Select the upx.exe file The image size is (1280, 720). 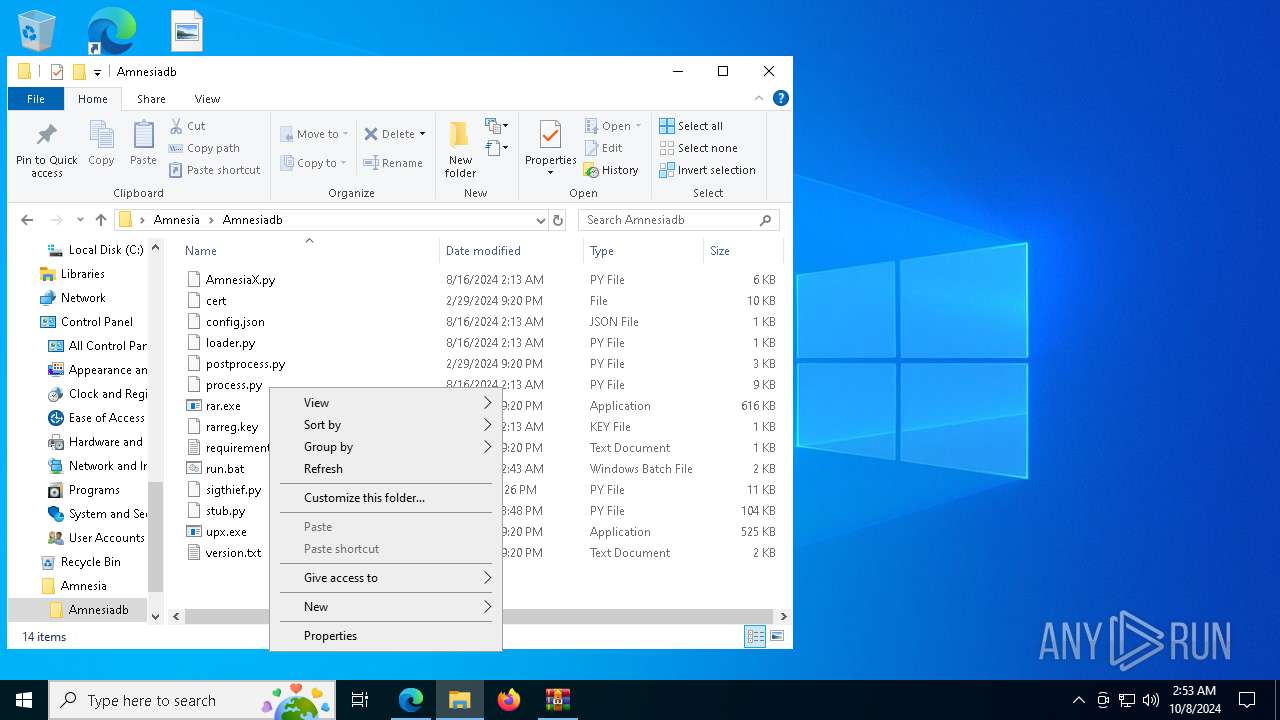coord(226,532)
